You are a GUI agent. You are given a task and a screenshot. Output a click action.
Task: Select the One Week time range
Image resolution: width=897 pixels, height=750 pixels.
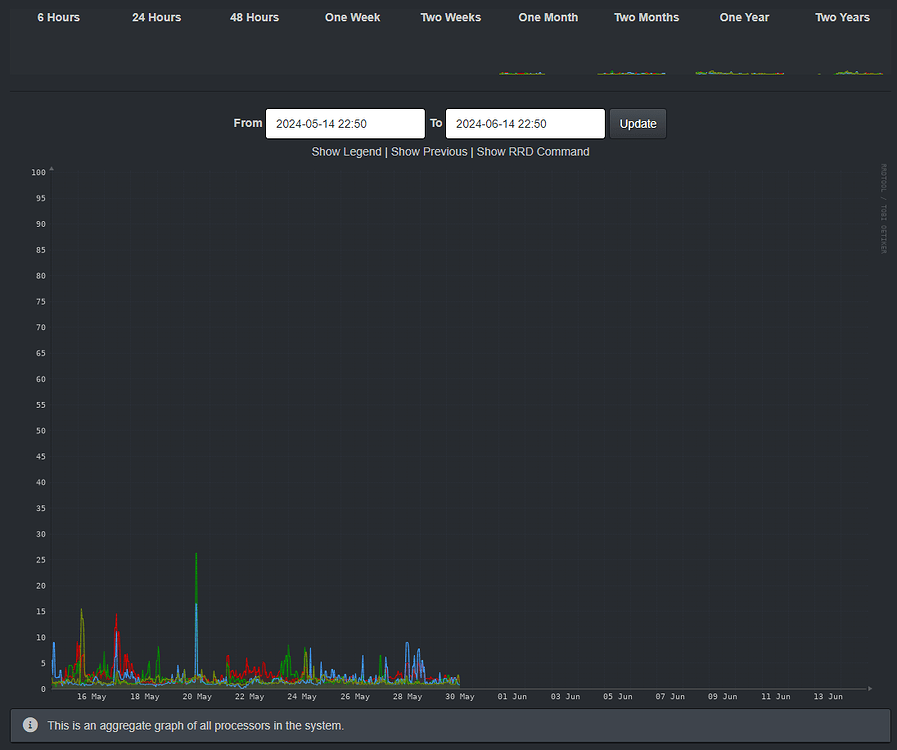(x=352, y=17)
